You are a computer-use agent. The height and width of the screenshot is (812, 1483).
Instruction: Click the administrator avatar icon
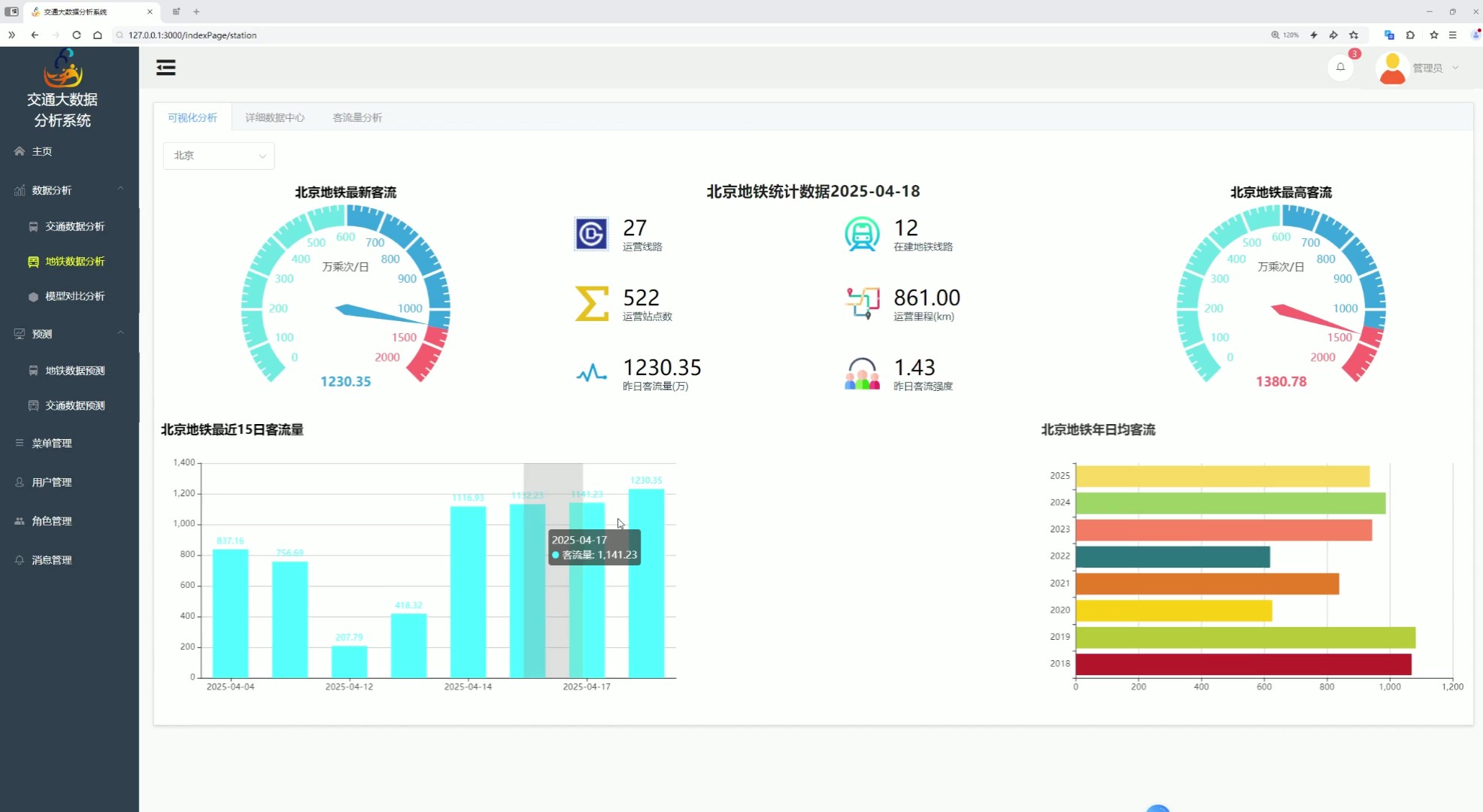click(x=1392, y=68)
